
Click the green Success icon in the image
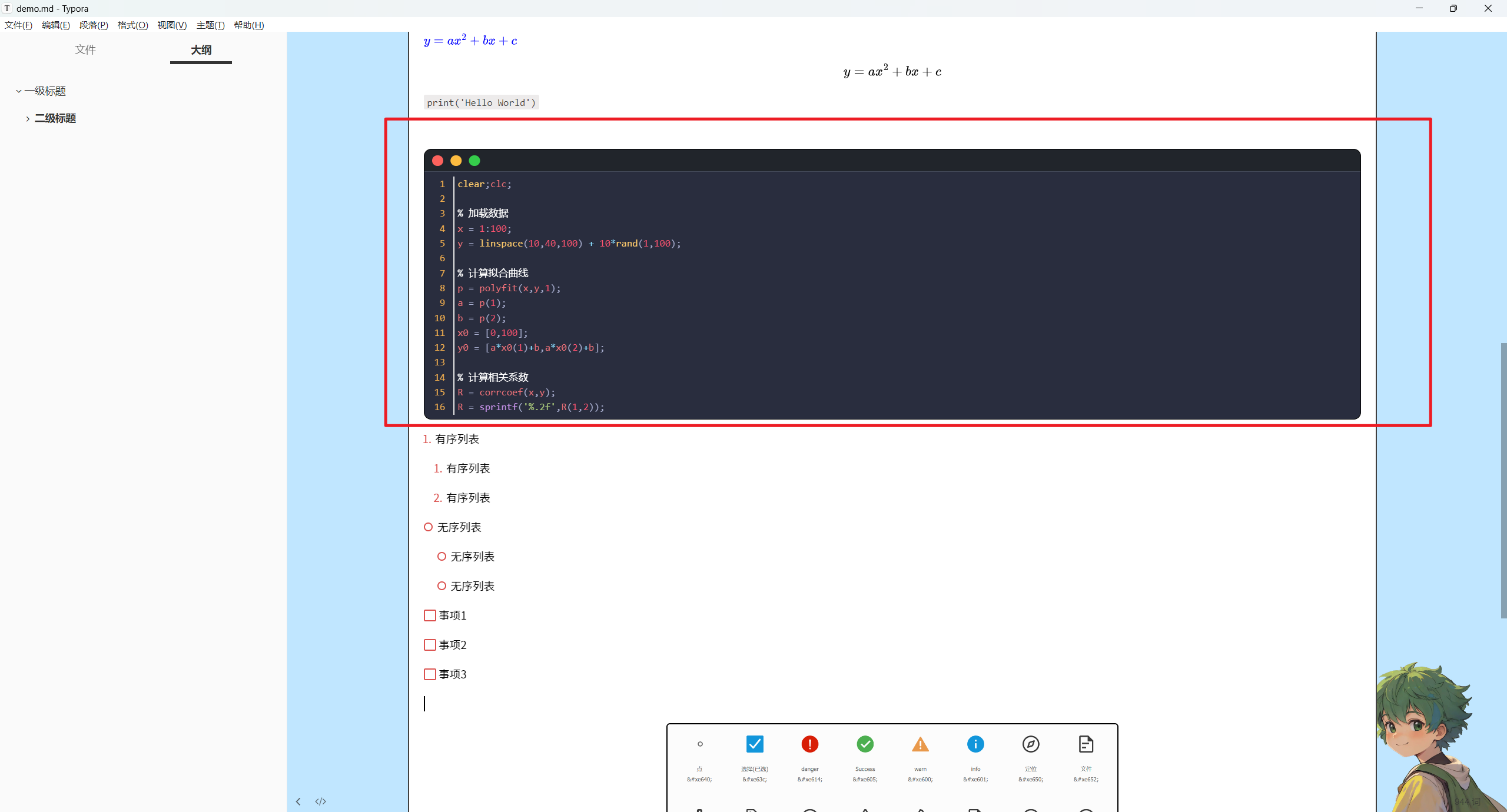tap(865, 744)
